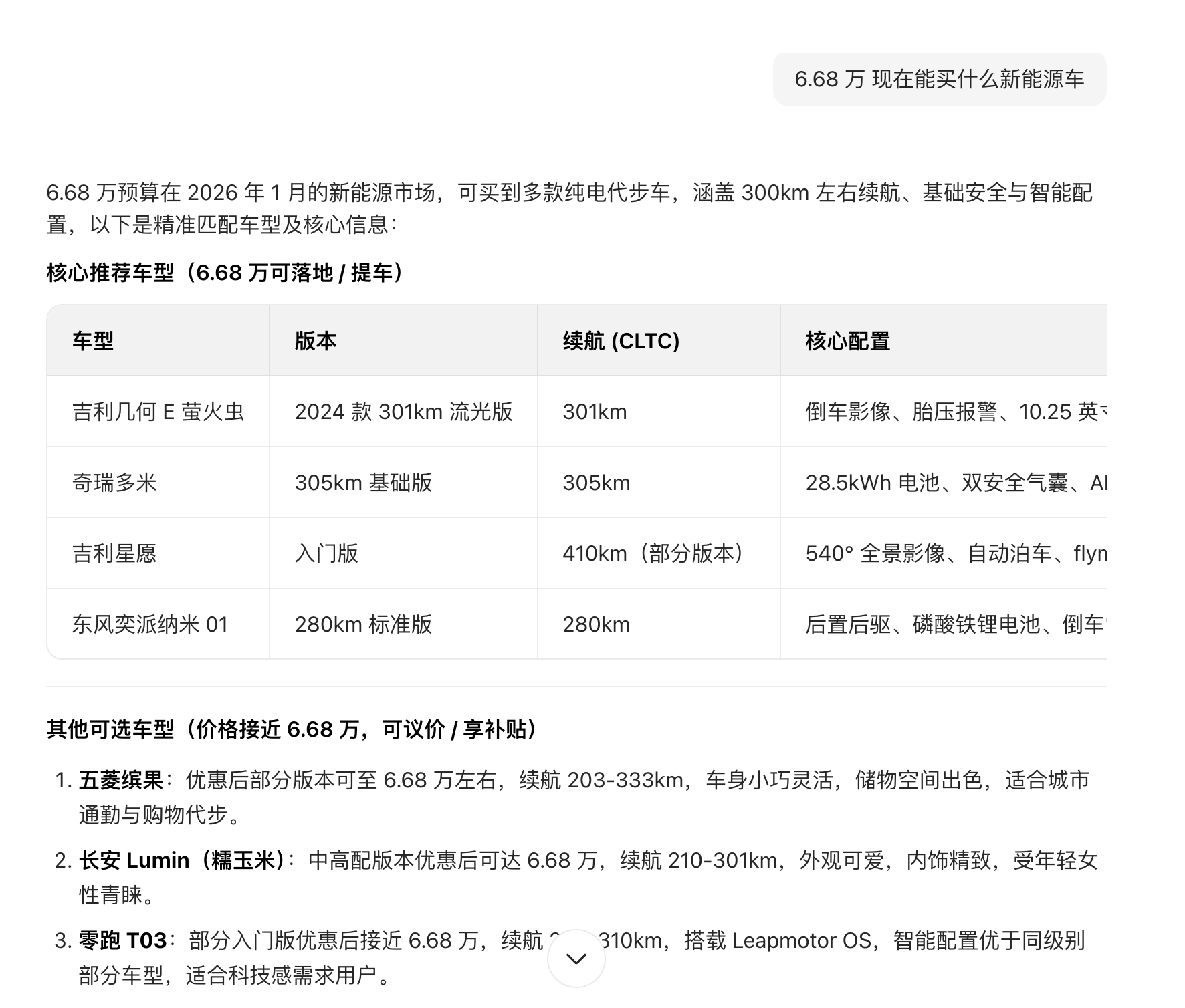Image resolution: width=1185 pixels, height=1008 pixels.
Task: Click the 后置后驱、磷酸铁锂电池 configuration cell
Action: (x=944, y=624)
